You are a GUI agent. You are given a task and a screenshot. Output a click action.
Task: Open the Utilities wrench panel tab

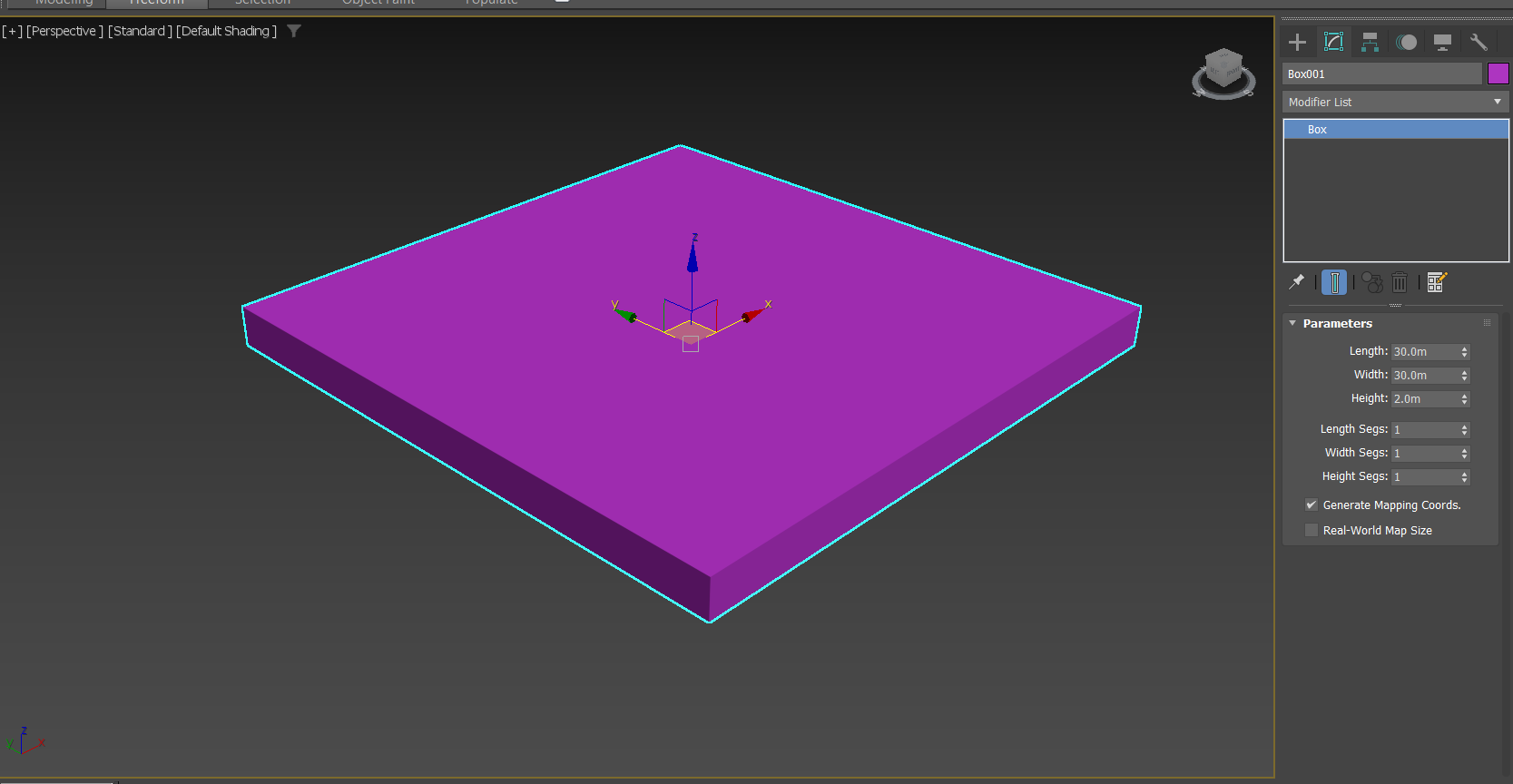[1479, 42]
